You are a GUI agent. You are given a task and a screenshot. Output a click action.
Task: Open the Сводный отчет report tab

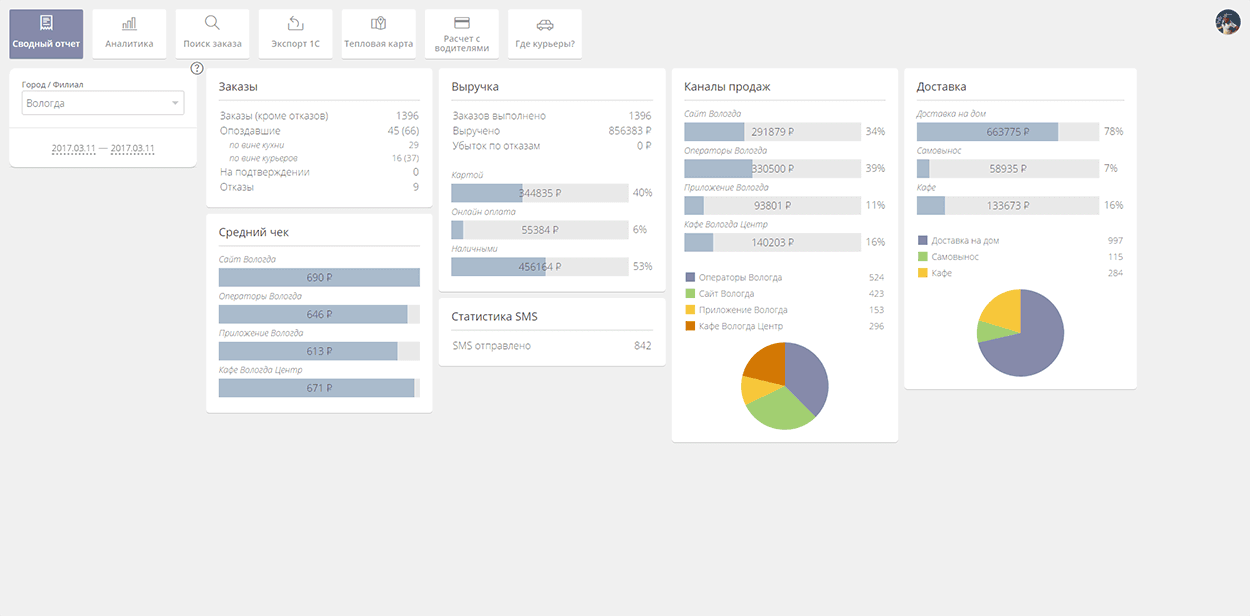point(46,33)
